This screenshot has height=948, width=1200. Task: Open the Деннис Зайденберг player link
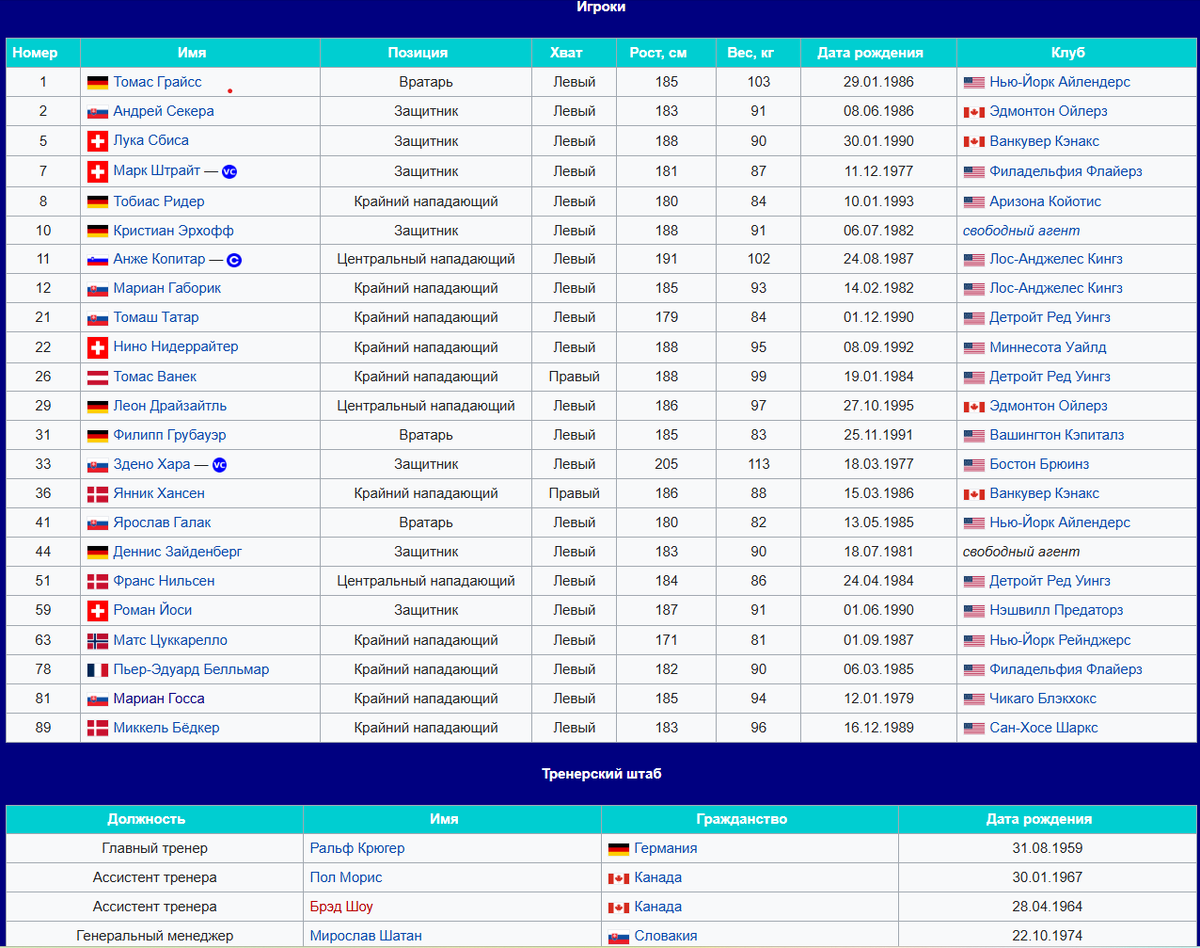tap(177, 552)
